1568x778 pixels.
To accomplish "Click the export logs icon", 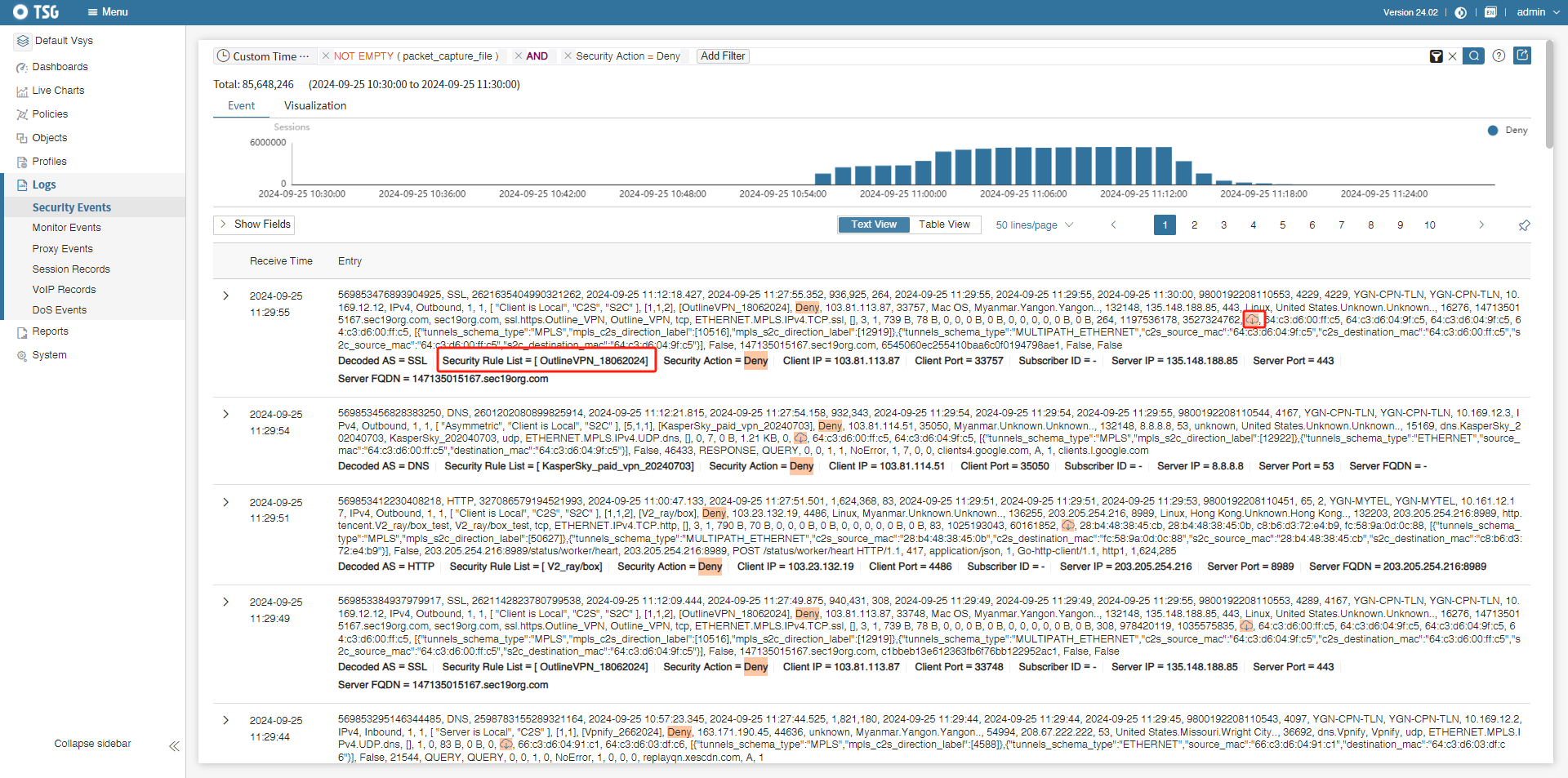I will point(1522,56).
